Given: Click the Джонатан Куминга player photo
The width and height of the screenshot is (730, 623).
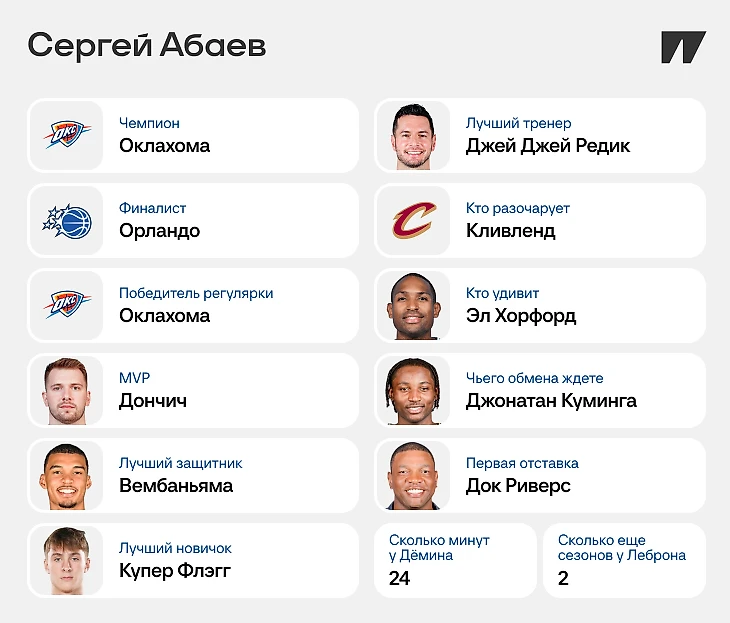Looking at the screenshot, I should tap(413, 391).
